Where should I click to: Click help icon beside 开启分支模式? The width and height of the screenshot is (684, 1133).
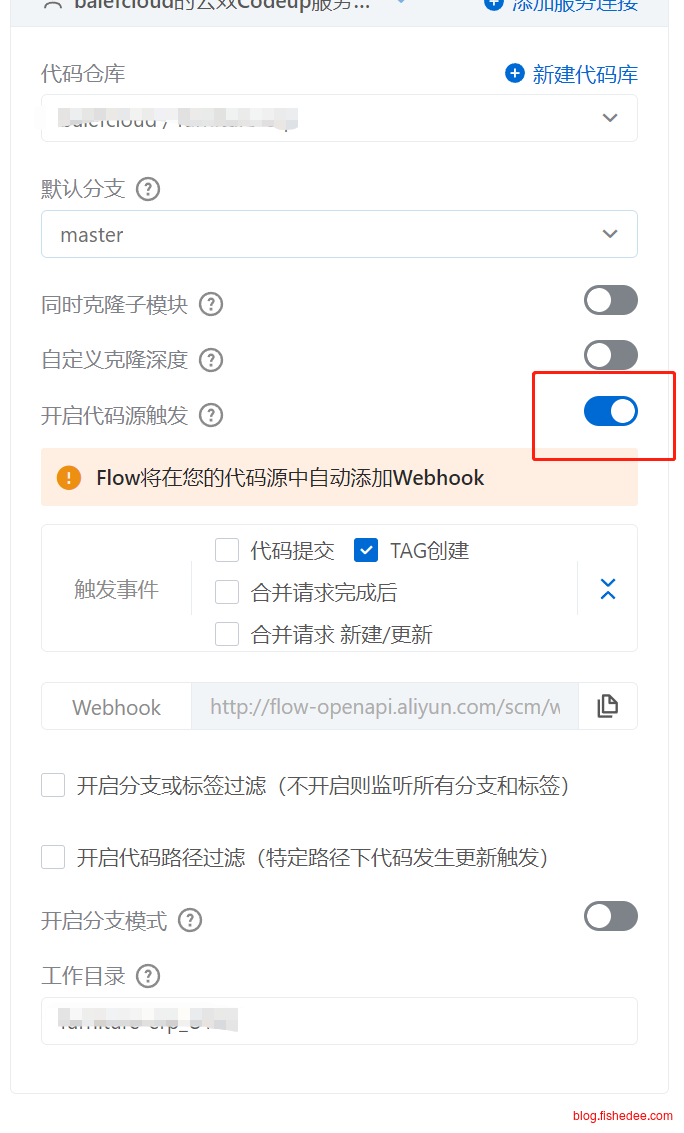coord(190,920)
